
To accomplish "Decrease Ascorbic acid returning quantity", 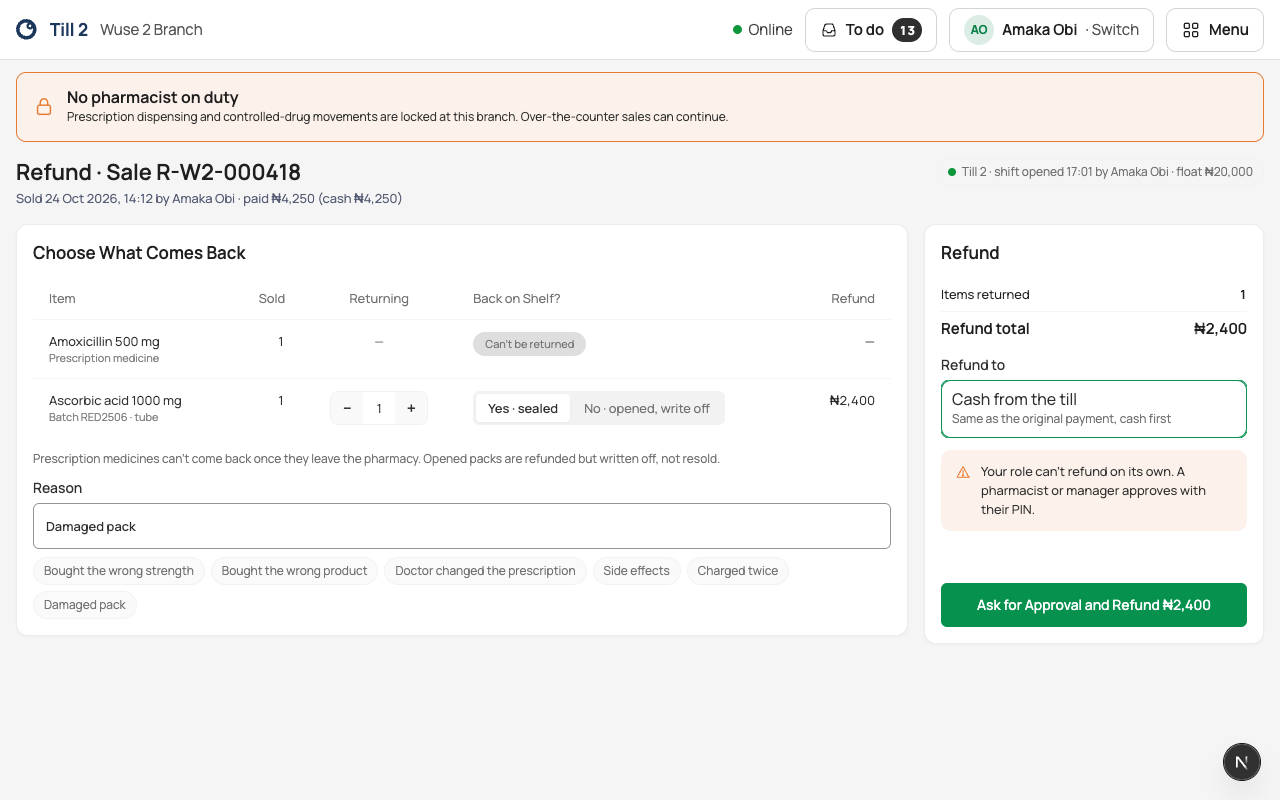I will coord(347,408).
